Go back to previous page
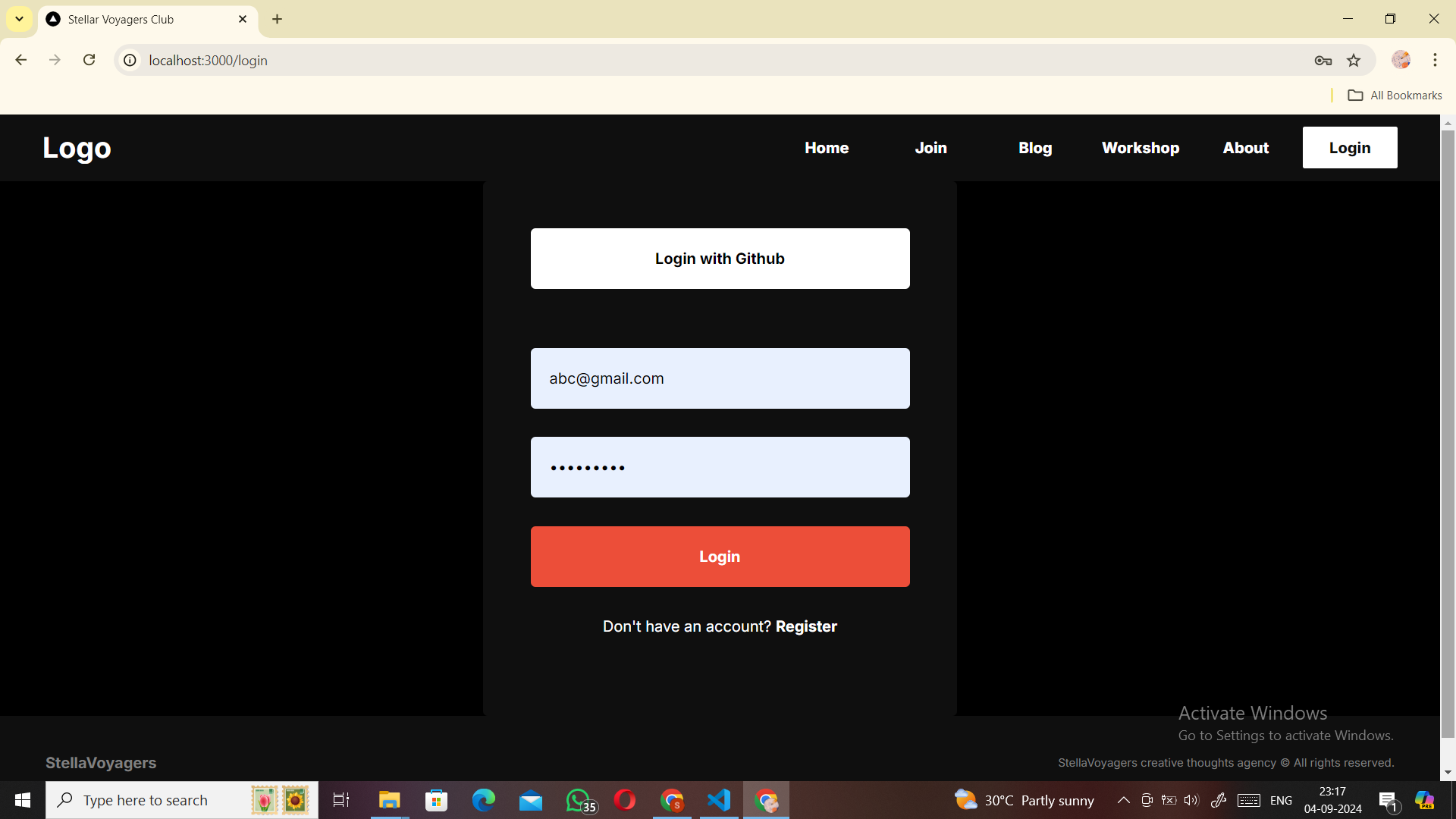Viewport: 1456px width, 819px height. [x=21, y=60]
